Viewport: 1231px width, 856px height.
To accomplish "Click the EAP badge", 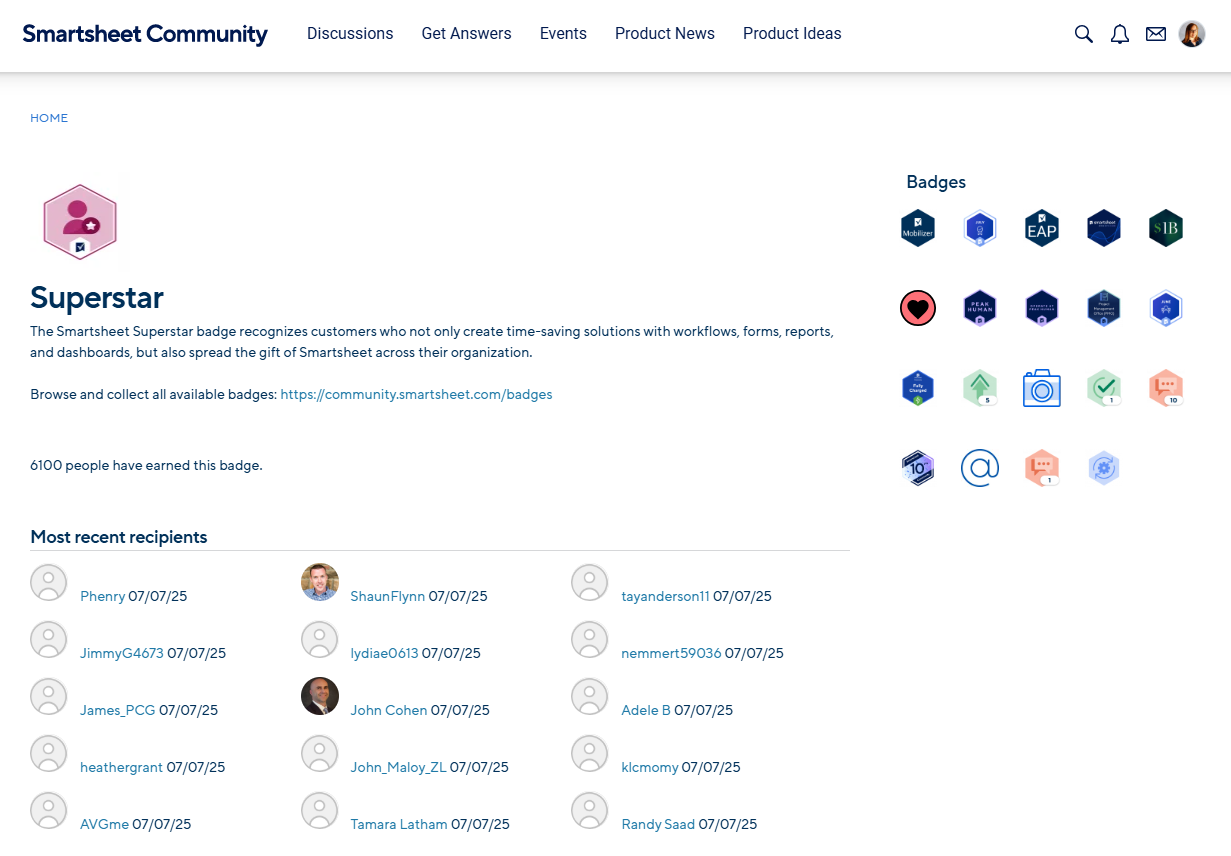I will click(x=1042, y=228).
